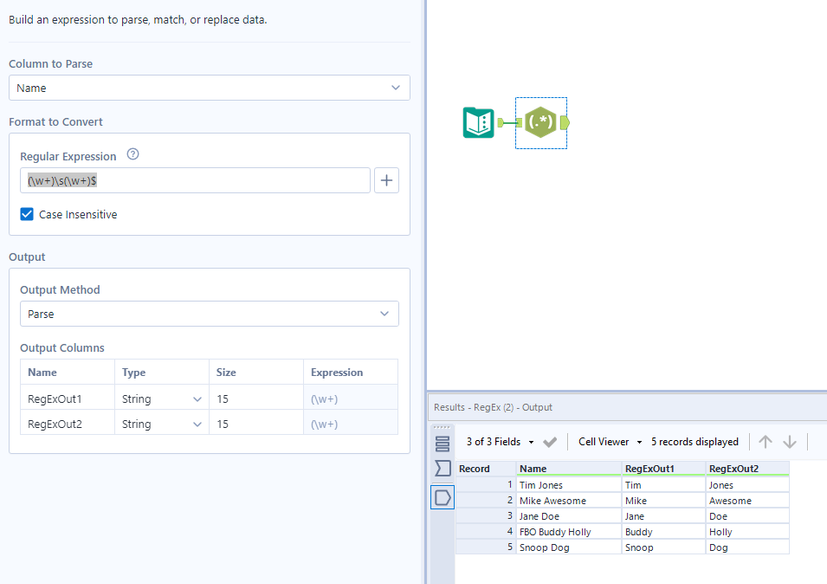
Task: Click the '5 records displayed' text
Action: point(695,442)
